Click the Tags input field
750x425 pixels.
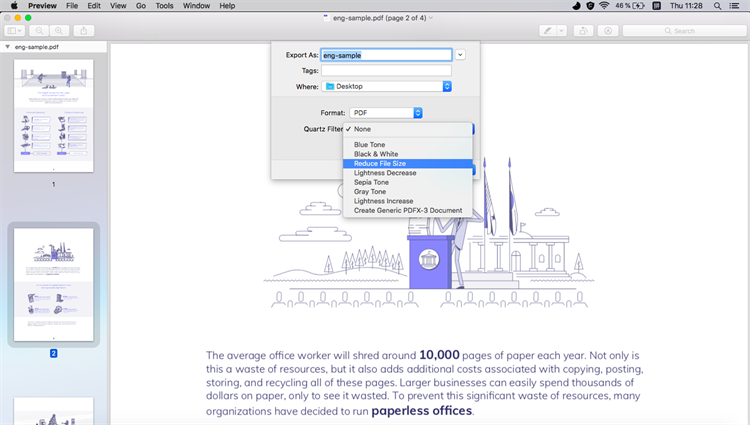(x=386, y=71)
